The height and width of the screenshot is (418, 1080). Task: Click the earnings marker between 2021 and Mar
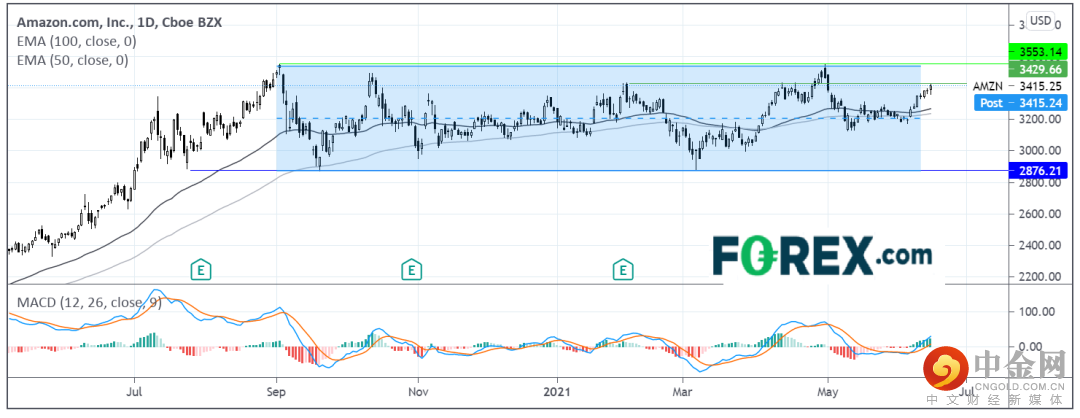point(623,270)
